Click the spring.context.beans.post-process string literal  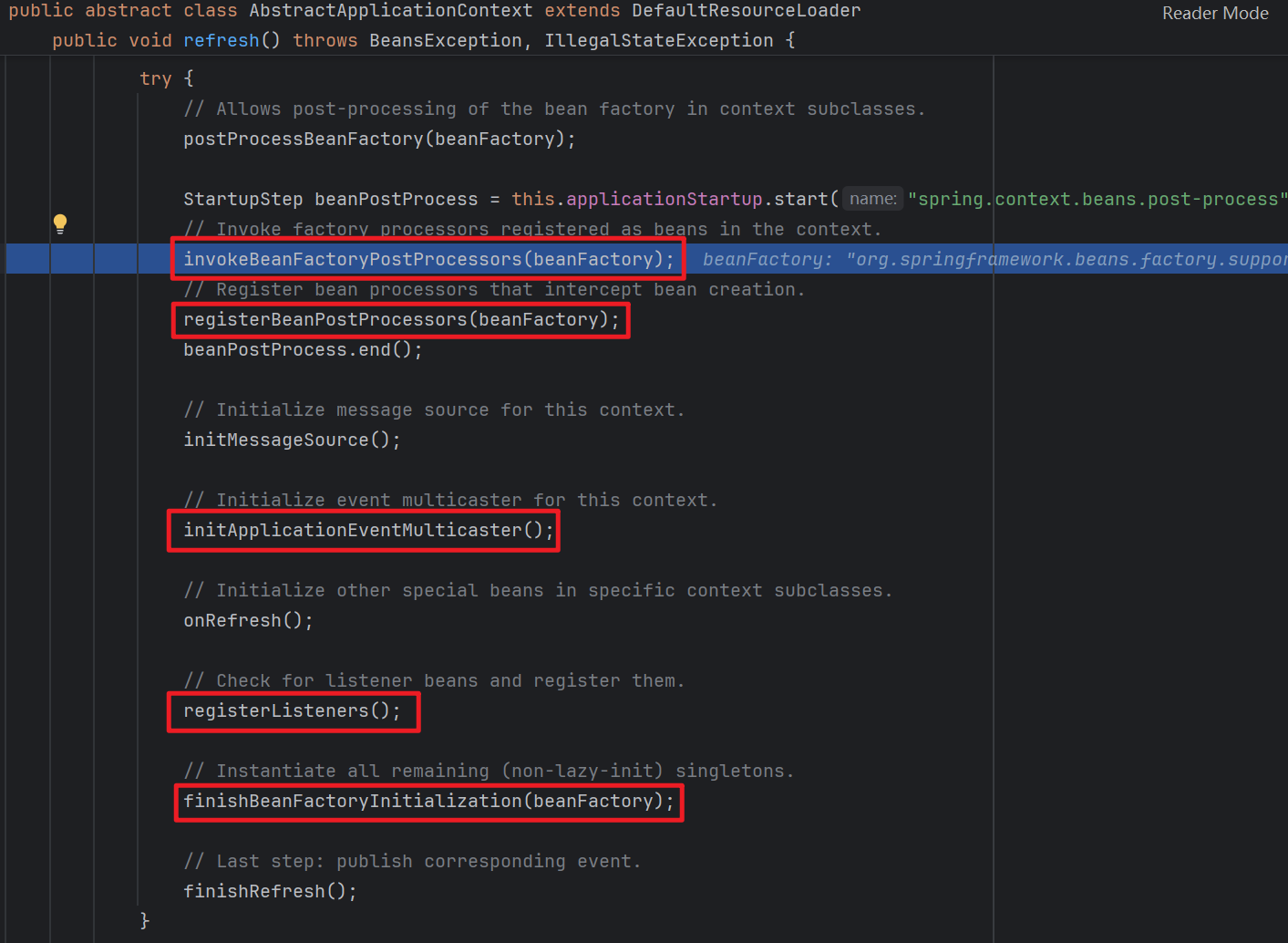pyautogui.click(x=1094, y=198)
